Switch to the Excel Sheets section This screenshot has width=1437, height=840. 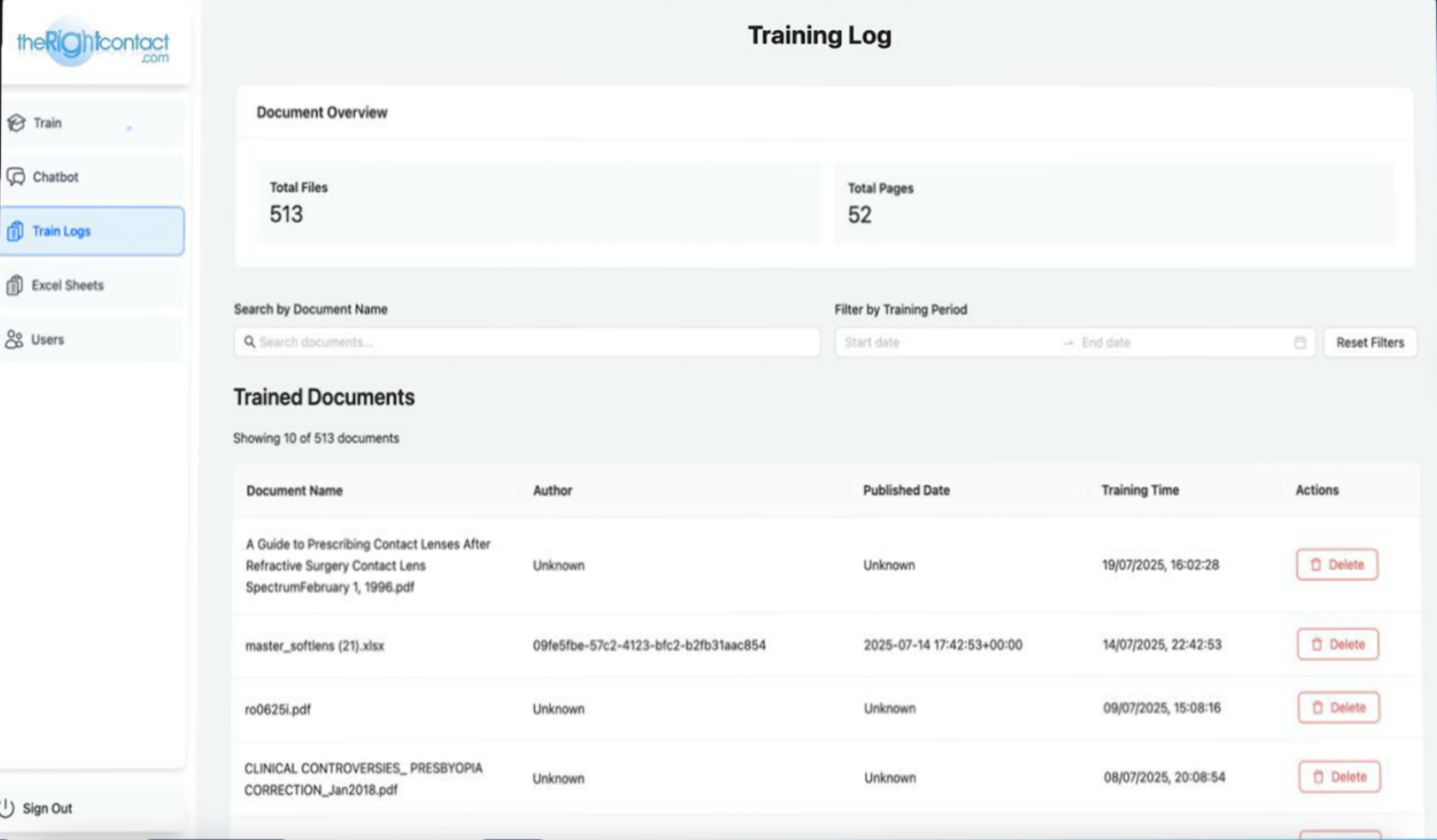pos(67,285)
